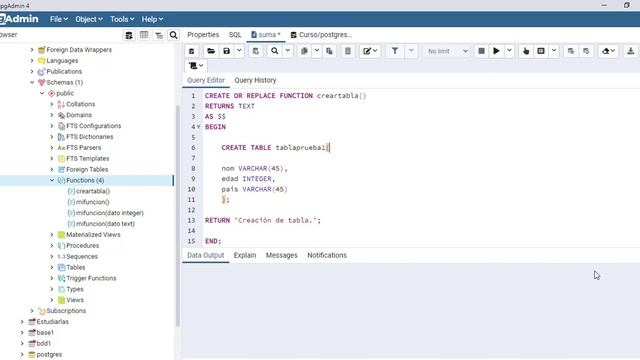Fold the BEGIN block at line 4
The image size is (640, 360).
199,127
